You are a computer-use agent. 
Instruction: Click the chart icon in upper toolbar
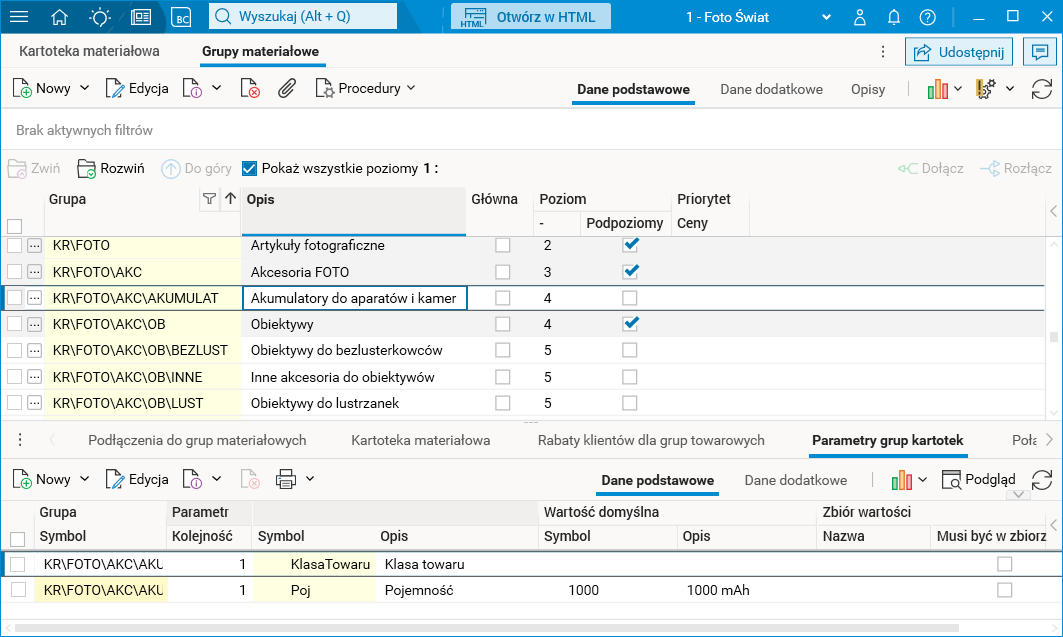coord(937,89)
